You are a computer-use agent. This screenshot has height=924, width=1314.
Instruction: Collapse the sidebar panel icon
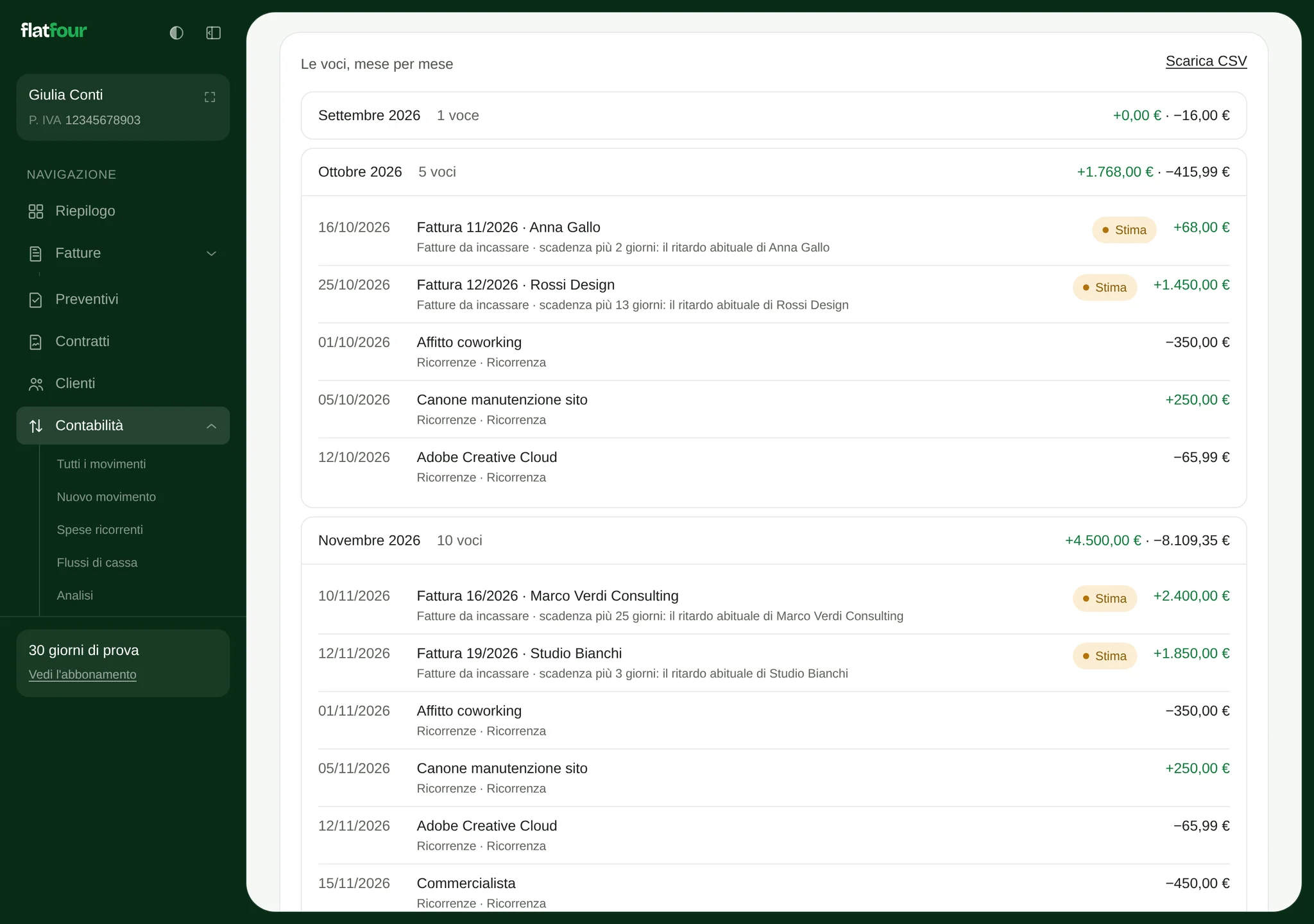(214, 33)
